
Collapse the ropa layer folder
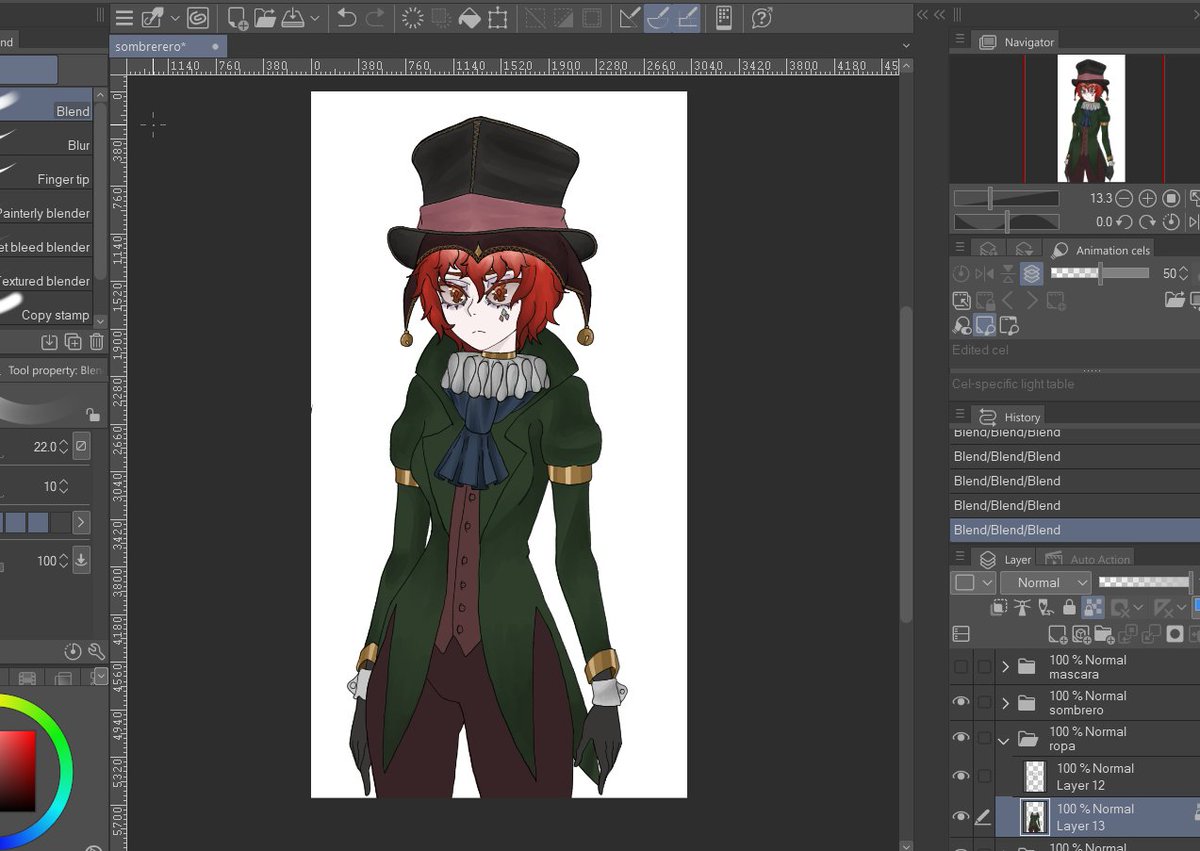click(x=1005, y=740)
